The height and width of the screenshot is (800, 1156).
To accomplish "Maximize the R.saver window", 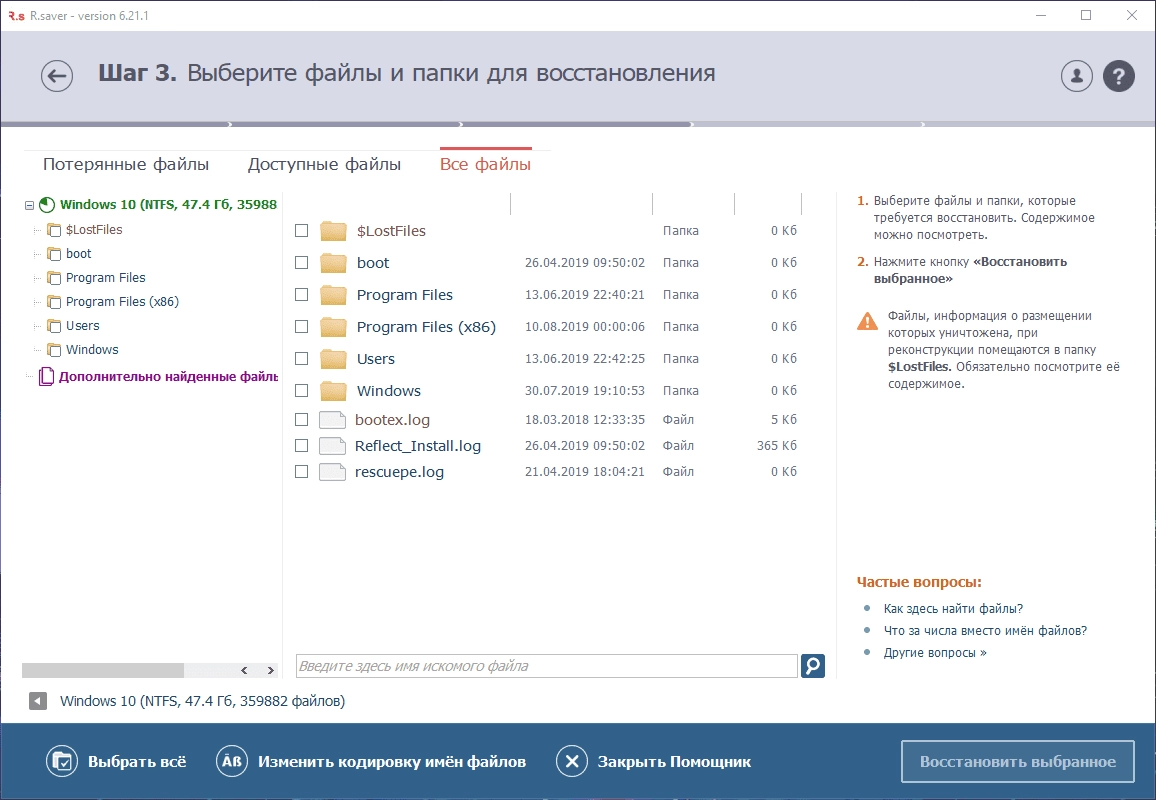I will click(1086, 15).
